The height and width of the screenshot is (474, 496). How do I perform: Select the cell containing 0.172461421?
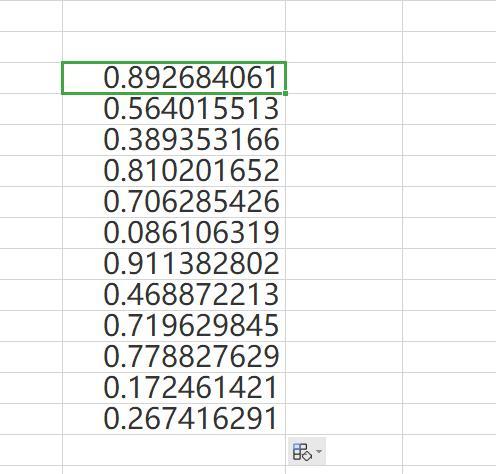coord(174,388)
